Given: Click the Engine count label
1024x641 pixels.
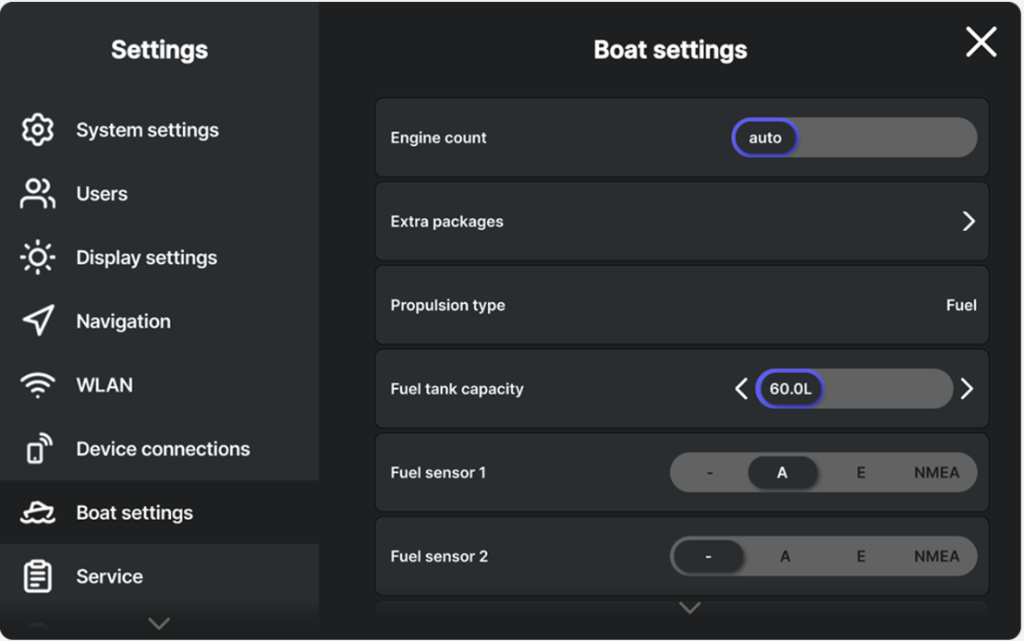Looking at the screenshot, I should pyautogui.click(x=438, y=138).
